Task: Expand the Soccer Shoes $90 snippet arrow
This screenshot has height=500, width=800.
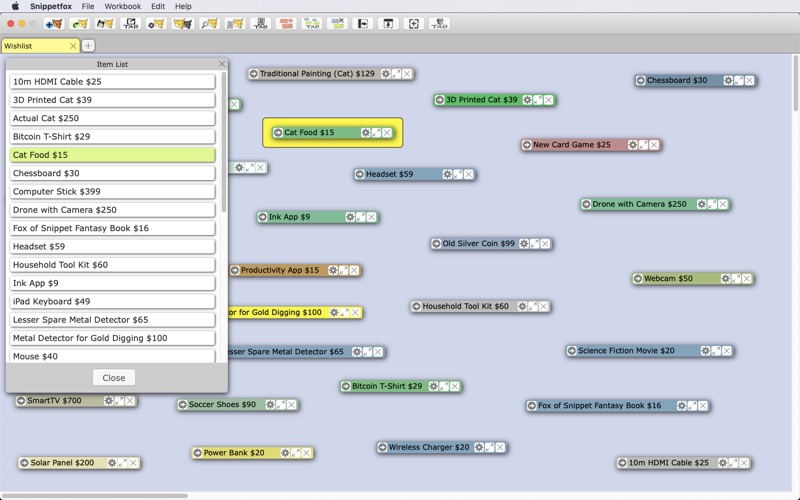Action: coord(183,405)
